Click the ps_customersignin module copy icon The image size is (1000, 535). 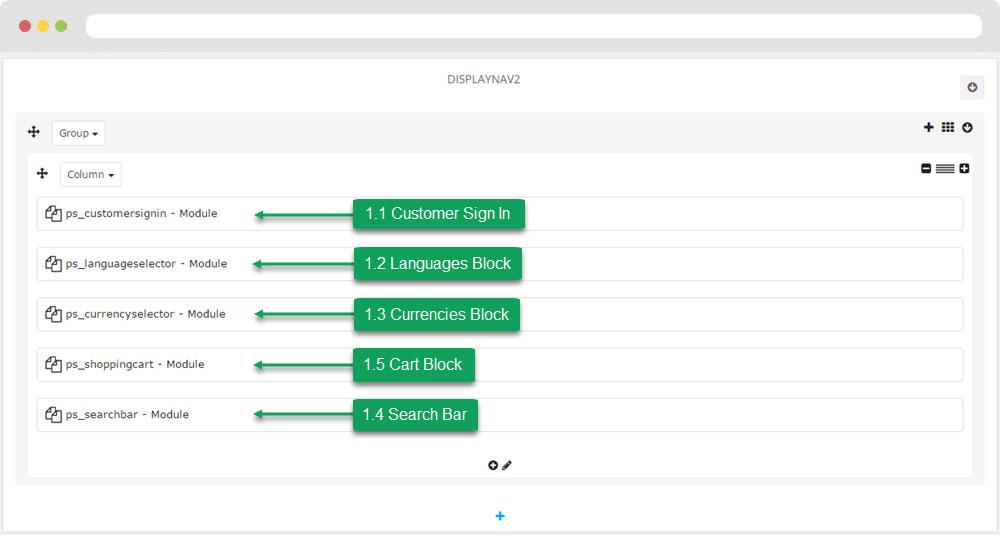point(54,213)
